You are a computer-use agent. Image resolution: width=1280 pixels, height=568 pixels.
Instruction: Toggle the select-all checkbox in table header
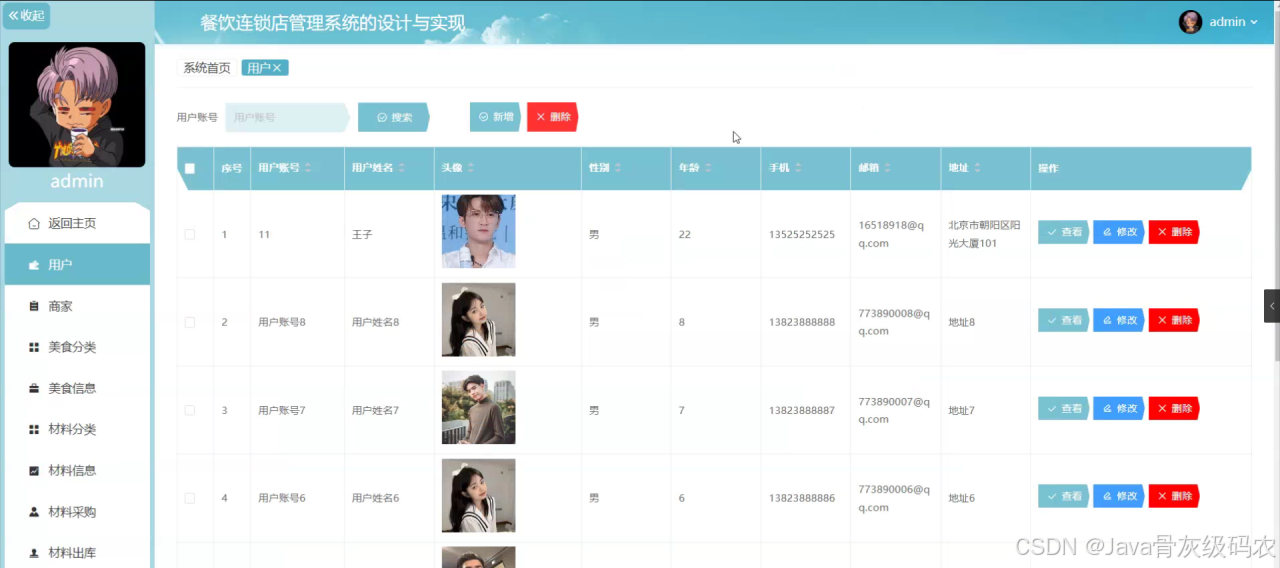pos(190,168)
